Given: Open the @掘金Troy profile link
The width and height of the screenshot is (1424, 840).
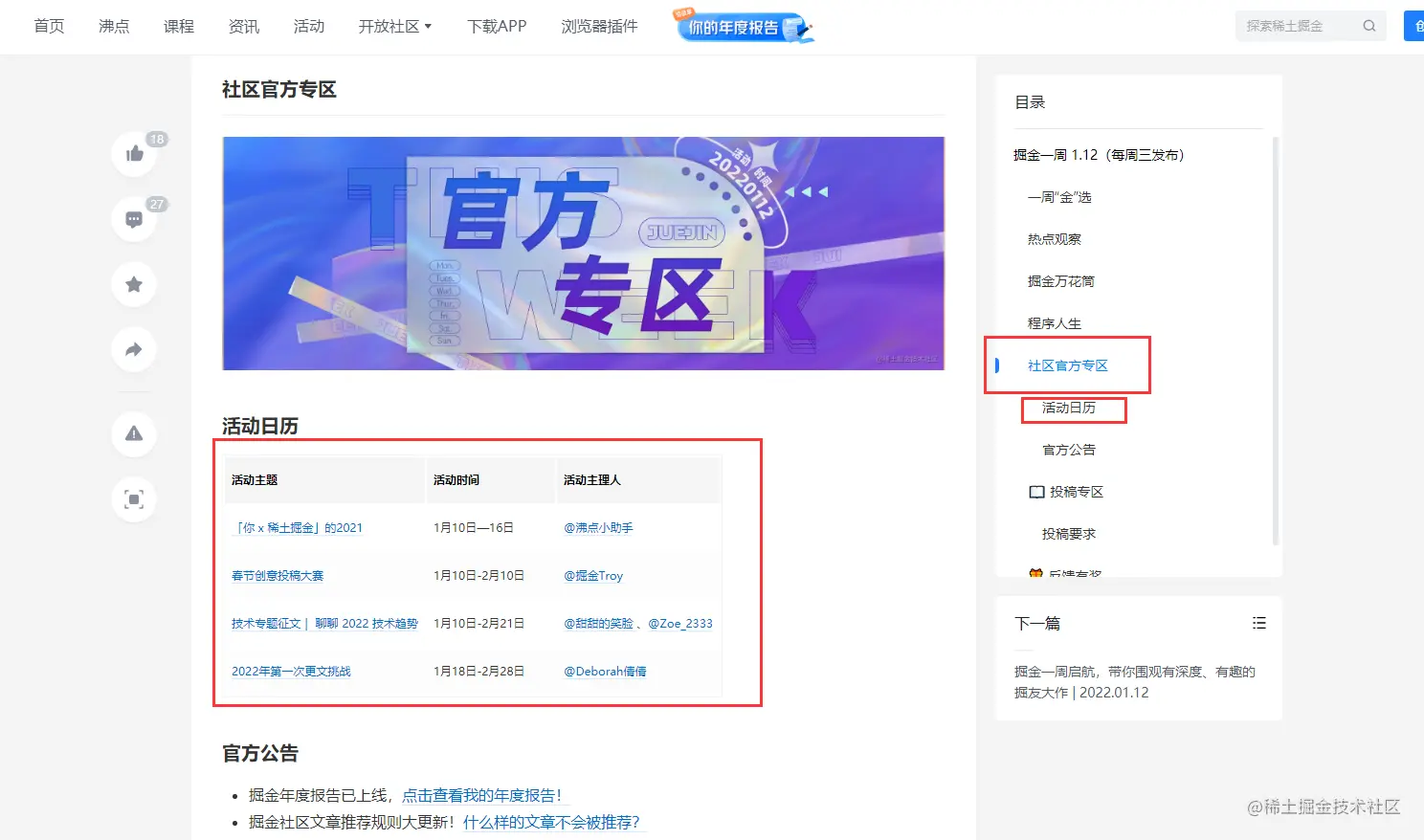Looking at the screenshot, I should (593, 576).
